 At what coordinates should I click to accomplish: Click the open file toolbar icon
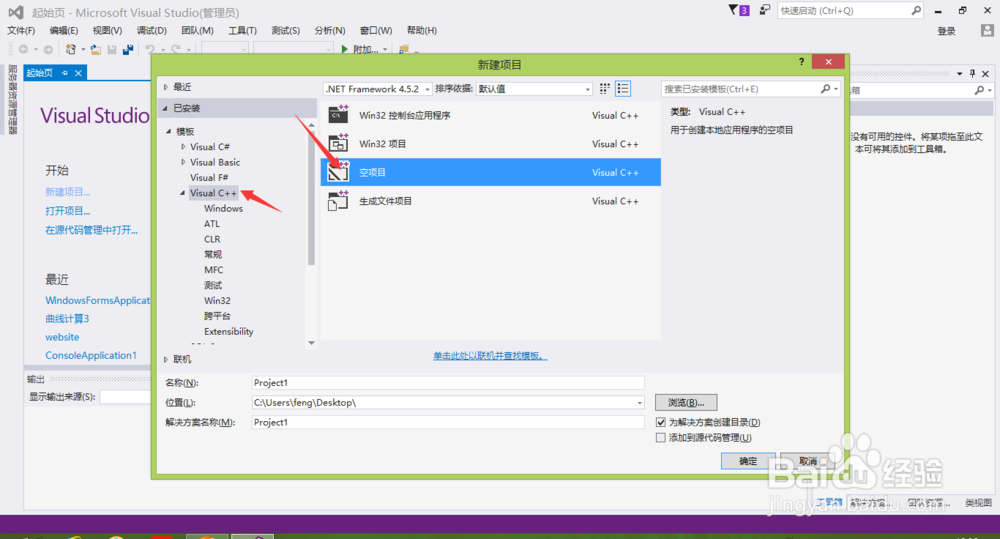[x=96, y=49]
